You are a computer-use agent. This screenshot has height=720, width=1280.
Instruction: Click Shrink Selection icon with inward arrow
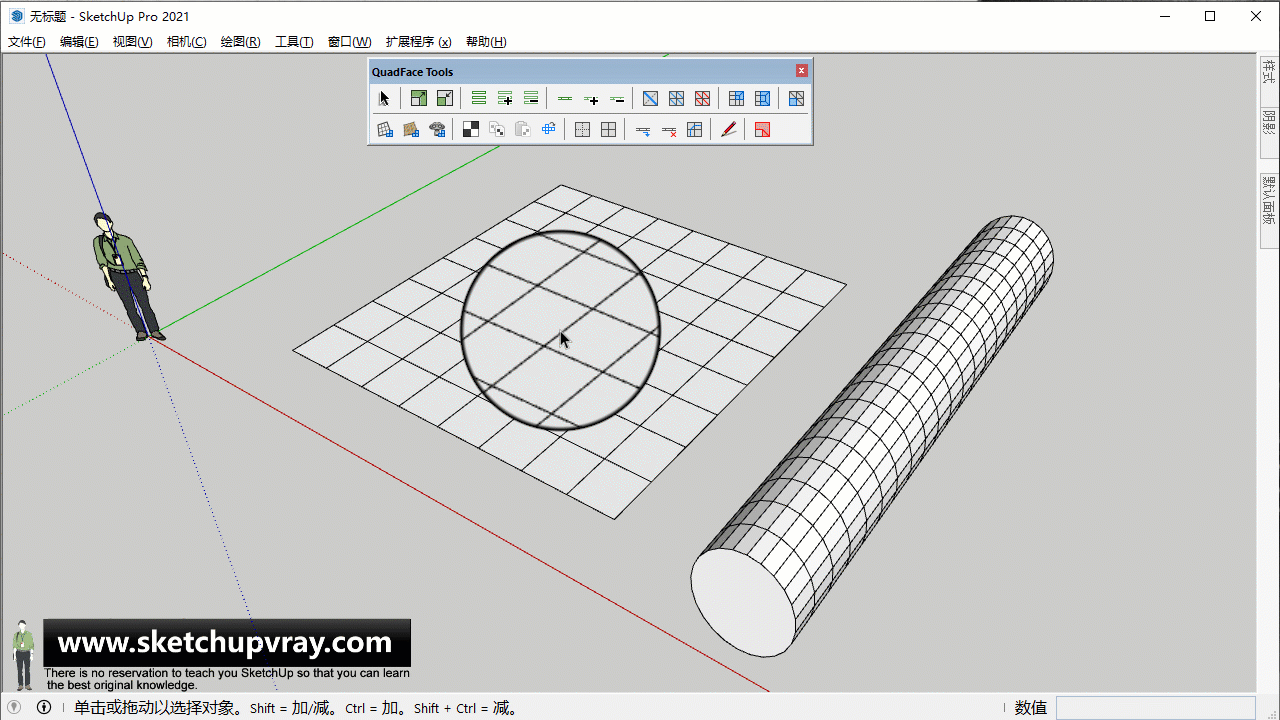coord(445,98)
